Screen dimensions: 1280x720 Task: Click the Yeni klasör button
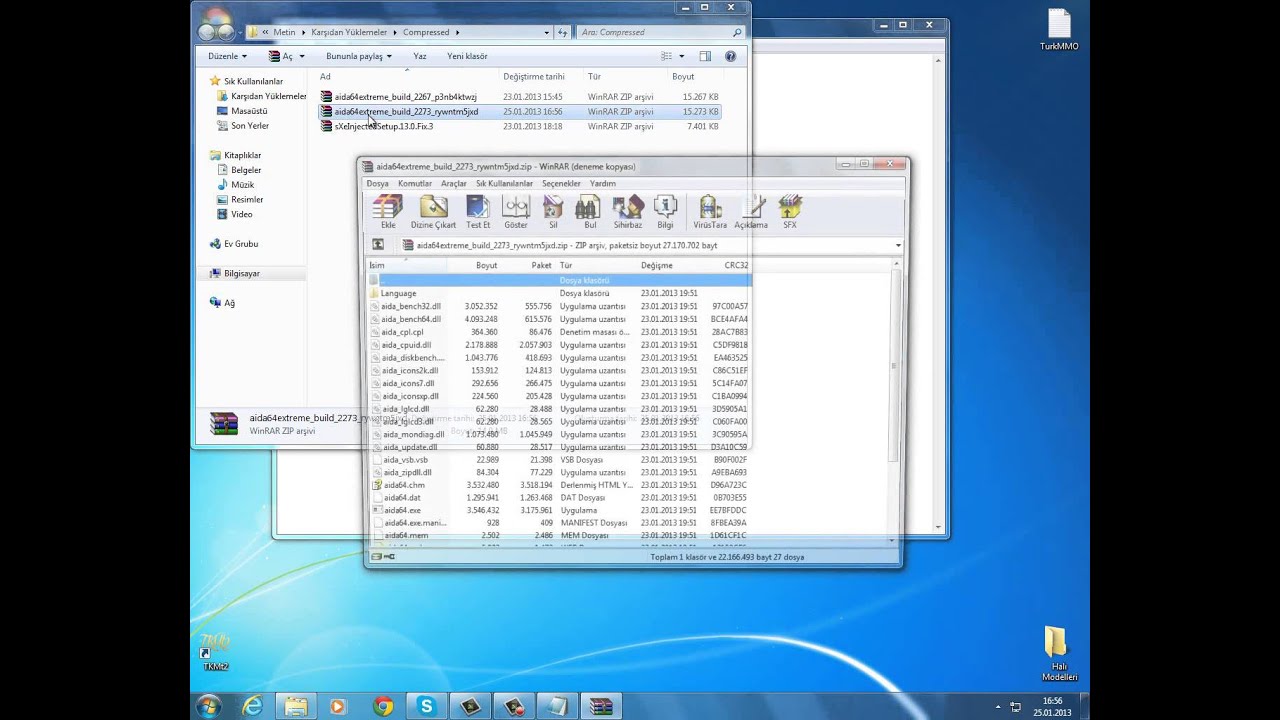pos(467,56)
